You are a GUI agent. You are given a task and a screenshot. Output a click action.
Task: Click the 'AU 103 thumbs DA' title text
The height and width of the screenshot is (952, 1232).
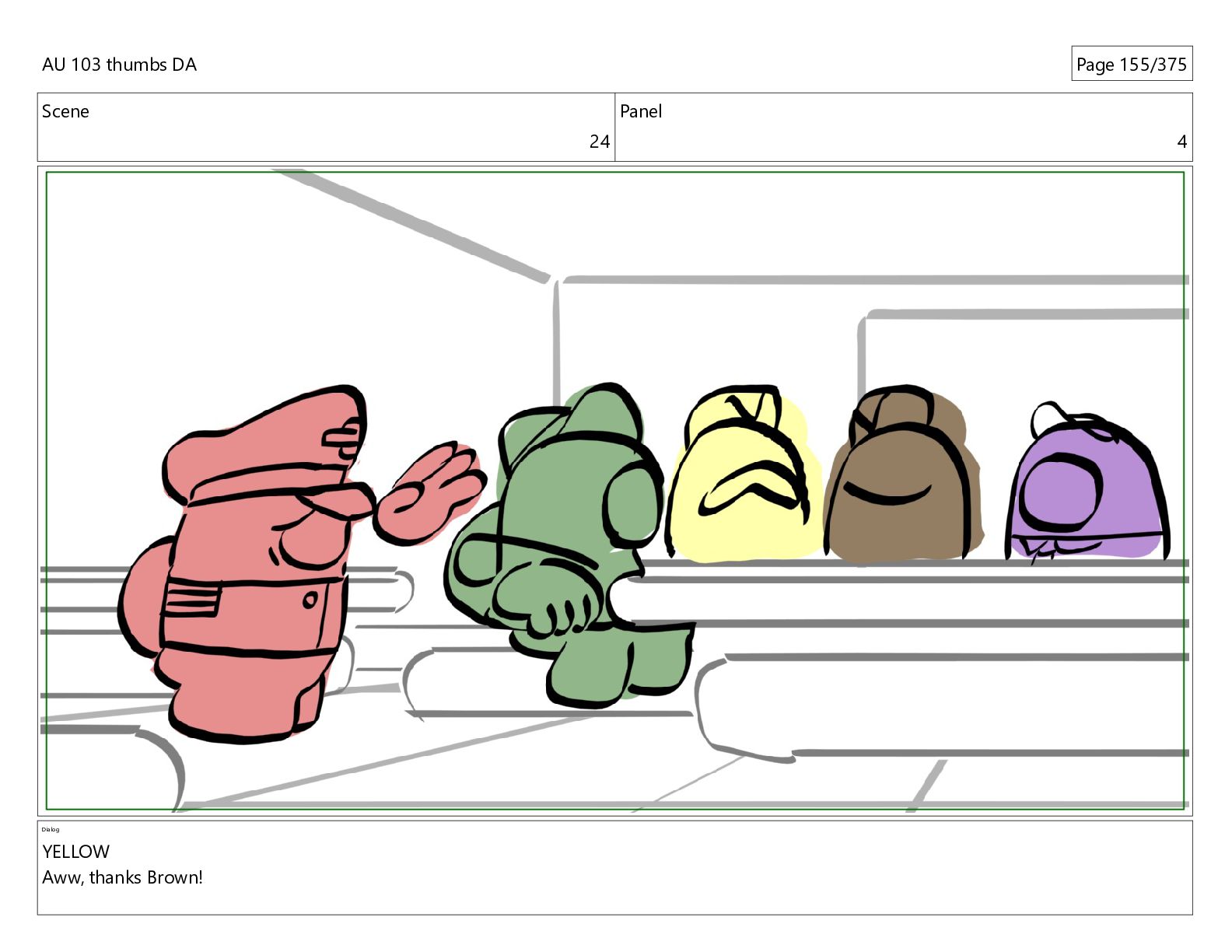119,65
